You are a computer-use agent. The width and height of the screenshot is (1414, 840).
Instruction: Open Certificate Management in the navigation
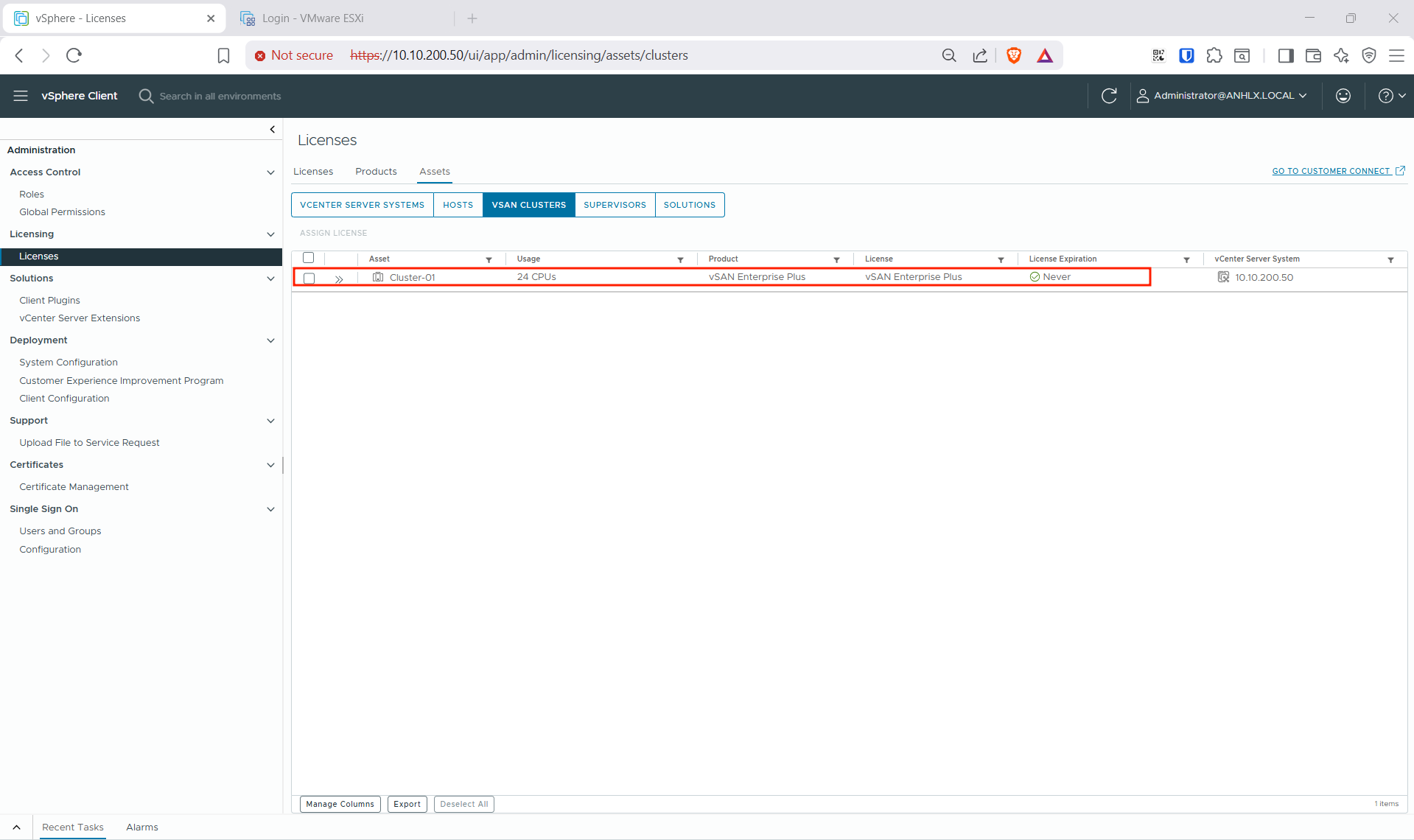[x=74, y=487]
